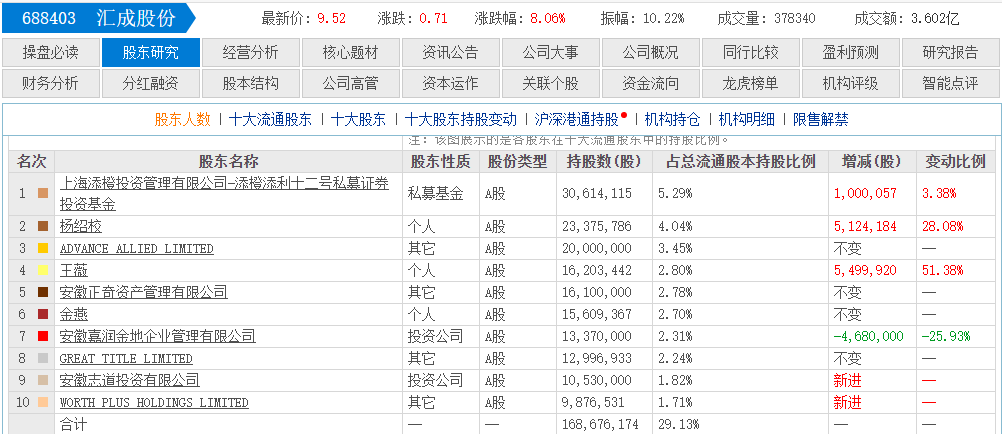Jump to 股东人数 section
Screen dimensions: 1002x434
(x=182, y=119)
